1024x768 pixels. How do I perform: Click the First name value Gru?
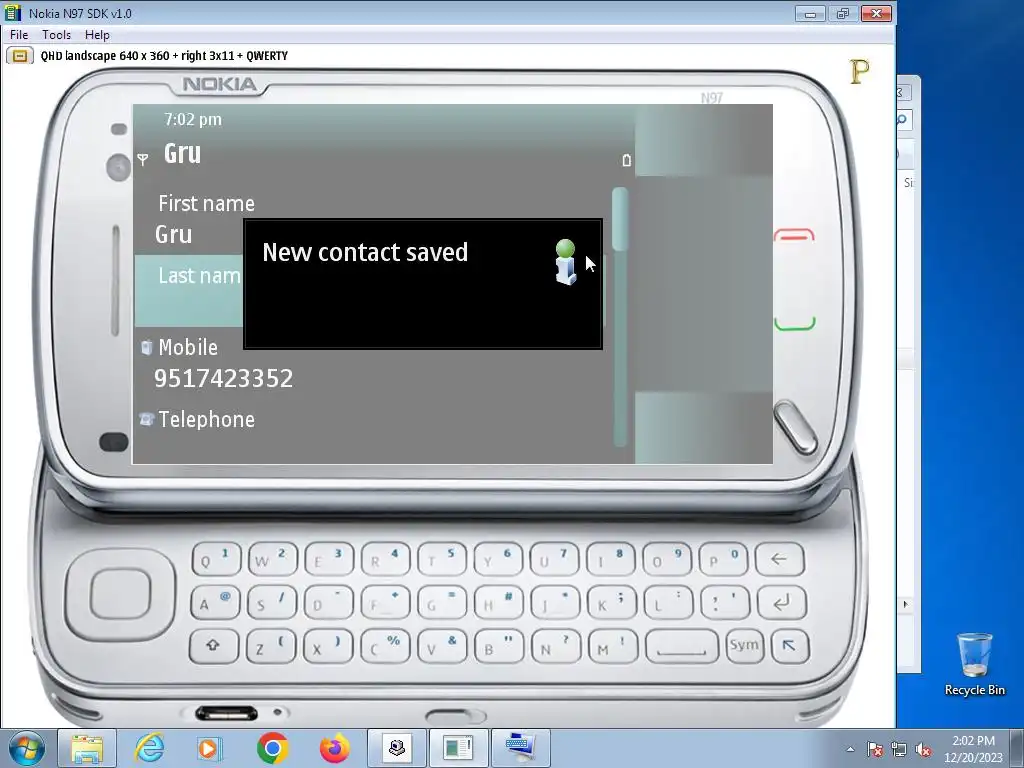pos(174,234)
